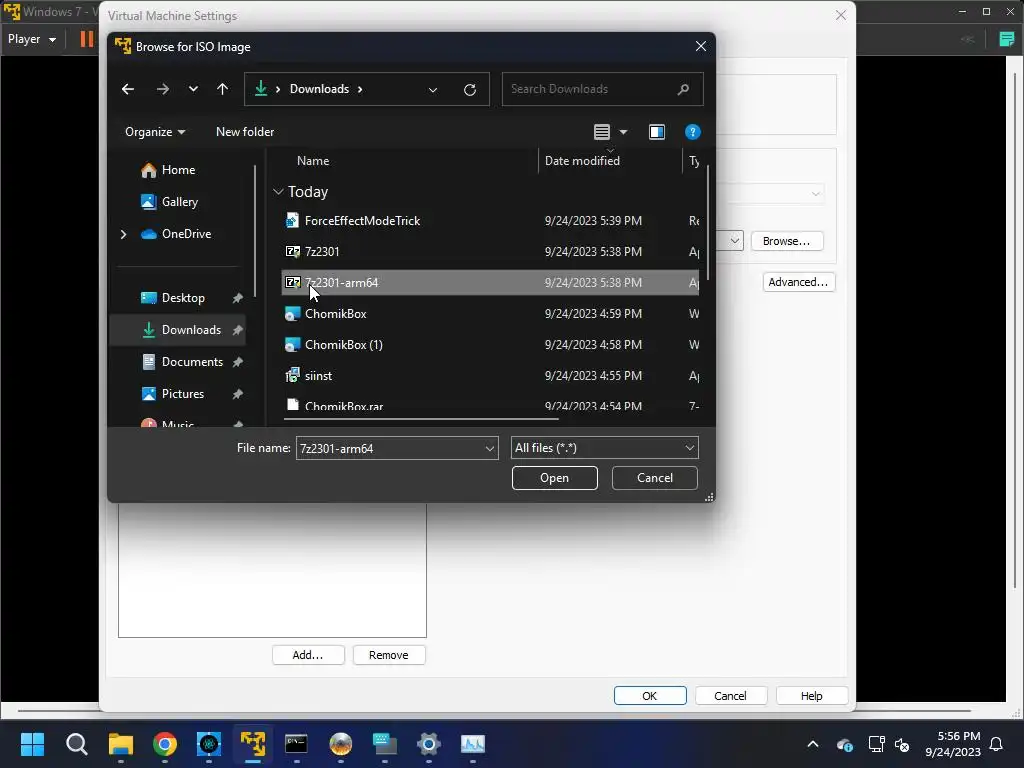This screenshot has height=768, width=1024.
Task: Click the file list vertical scrollbar
Action: point(708,222)
